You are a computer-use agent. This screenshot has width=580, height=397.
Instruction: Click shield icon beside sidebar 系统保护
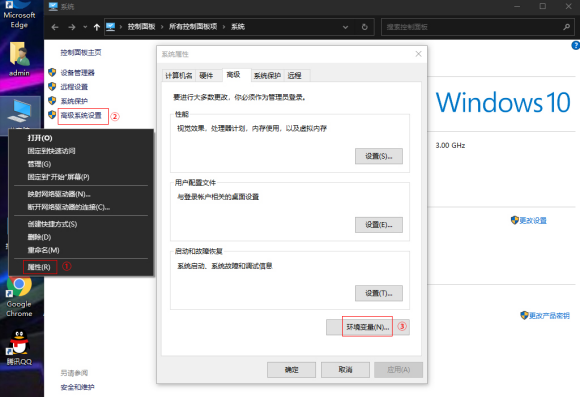coord(52,100)
